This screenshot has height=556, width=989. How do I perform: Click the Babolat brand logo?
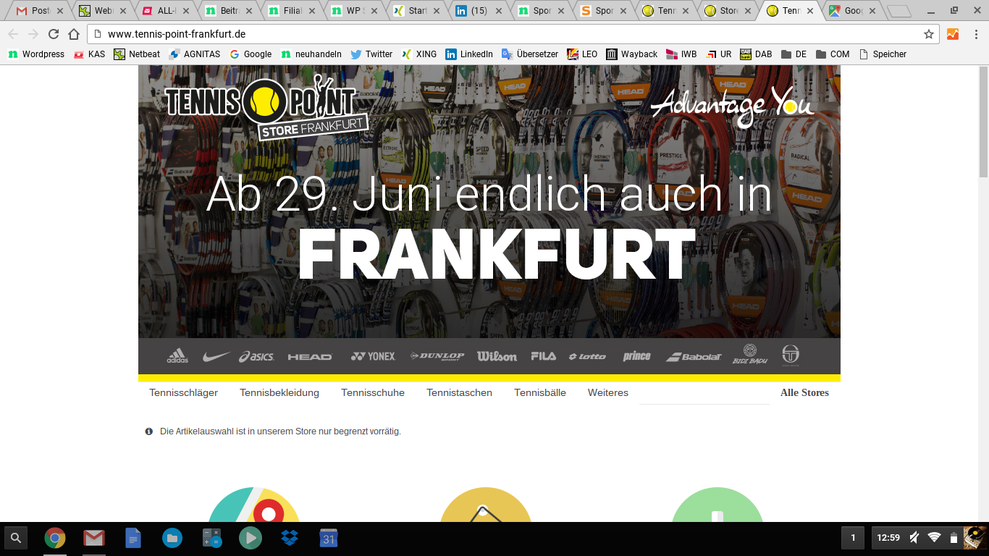coord(693,357)
